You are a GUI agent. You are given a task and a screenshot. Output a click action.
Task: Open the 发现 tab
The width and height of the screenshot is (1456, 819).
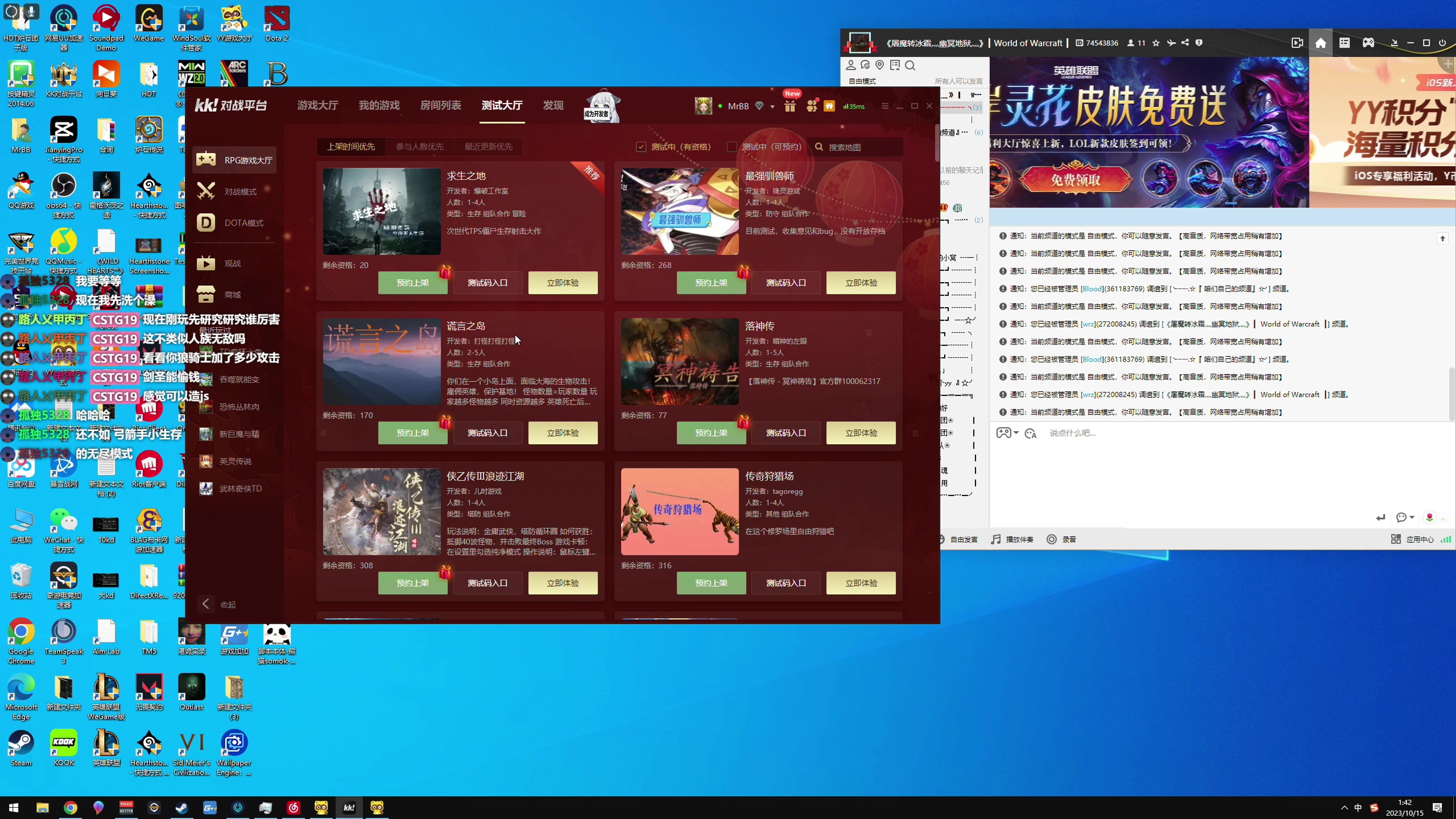point(553,106)
